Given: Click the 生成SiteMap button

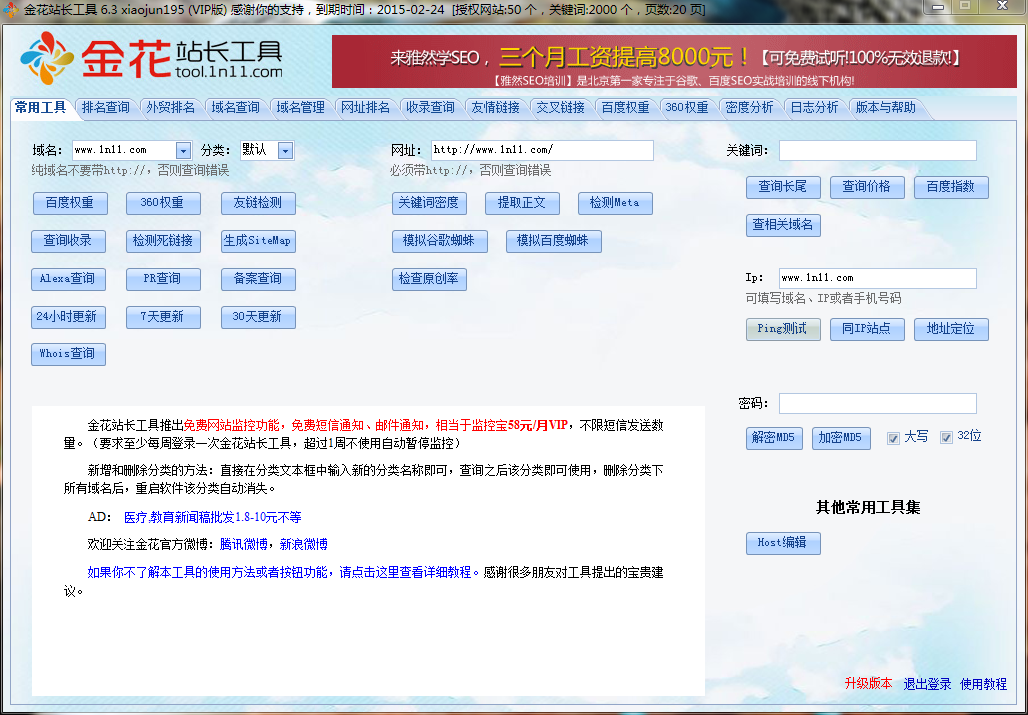Looking at the screenshot, I should pyautogui.click(x=258, y=241).
